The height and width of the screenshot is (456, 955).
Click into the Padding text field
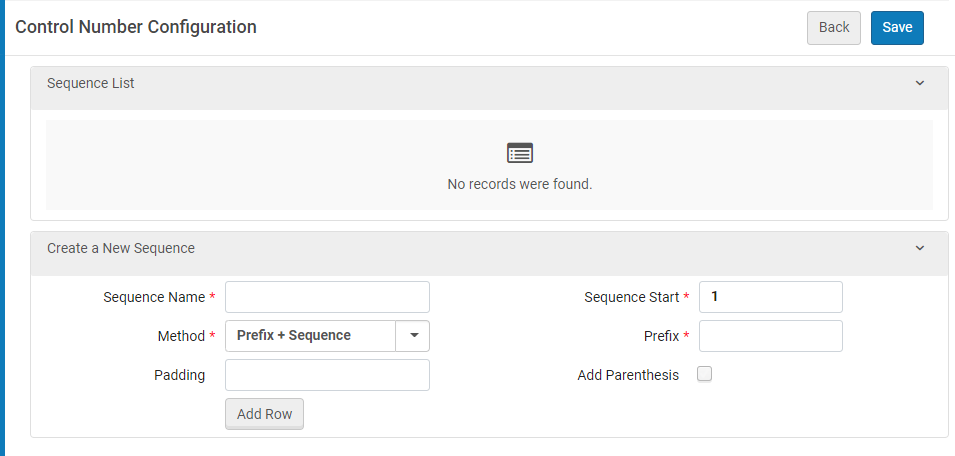(x=327, y=375)
